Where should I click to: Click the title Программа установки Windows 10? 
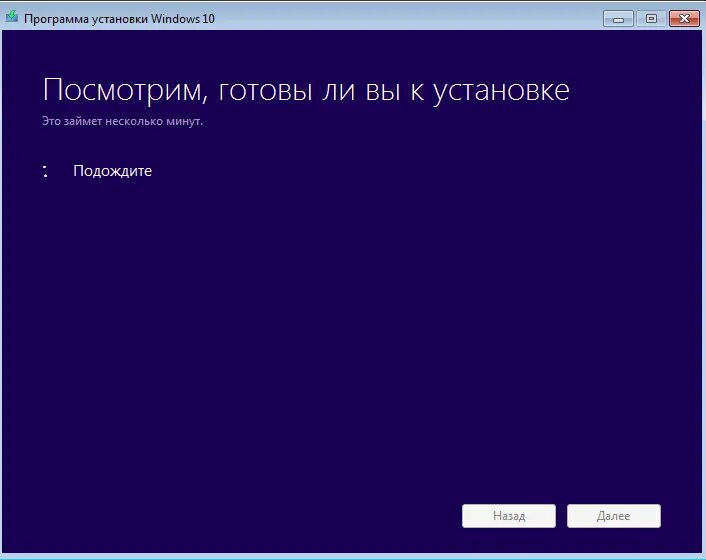[119, 19]
